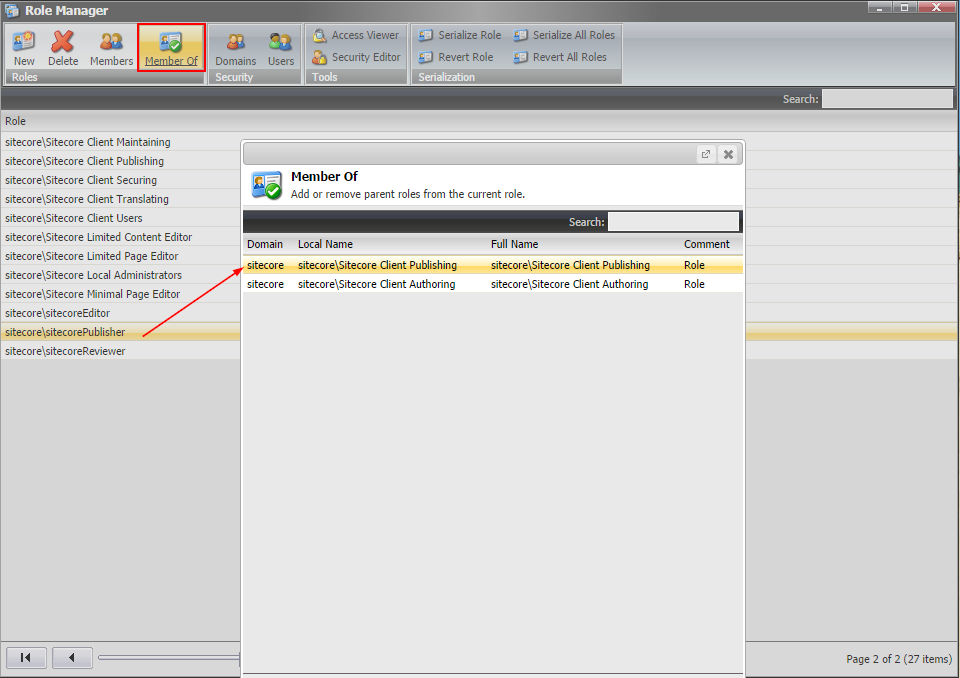
Task: Select sitecore\sitecoreReviewer role
Action: click(x=121, y=351)
